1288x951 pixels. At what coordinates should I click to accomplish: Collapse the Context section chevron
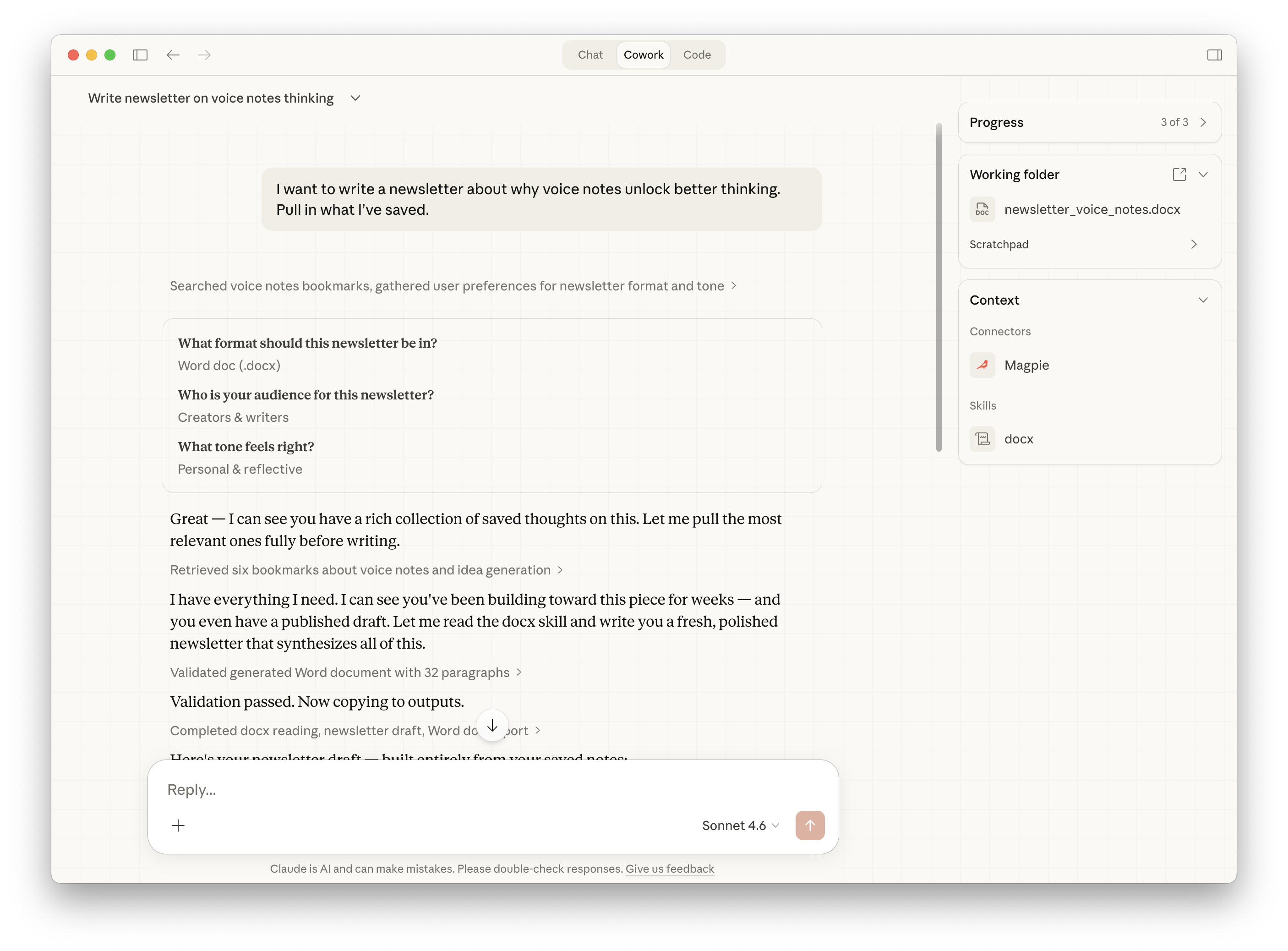tap(1203, 300)
